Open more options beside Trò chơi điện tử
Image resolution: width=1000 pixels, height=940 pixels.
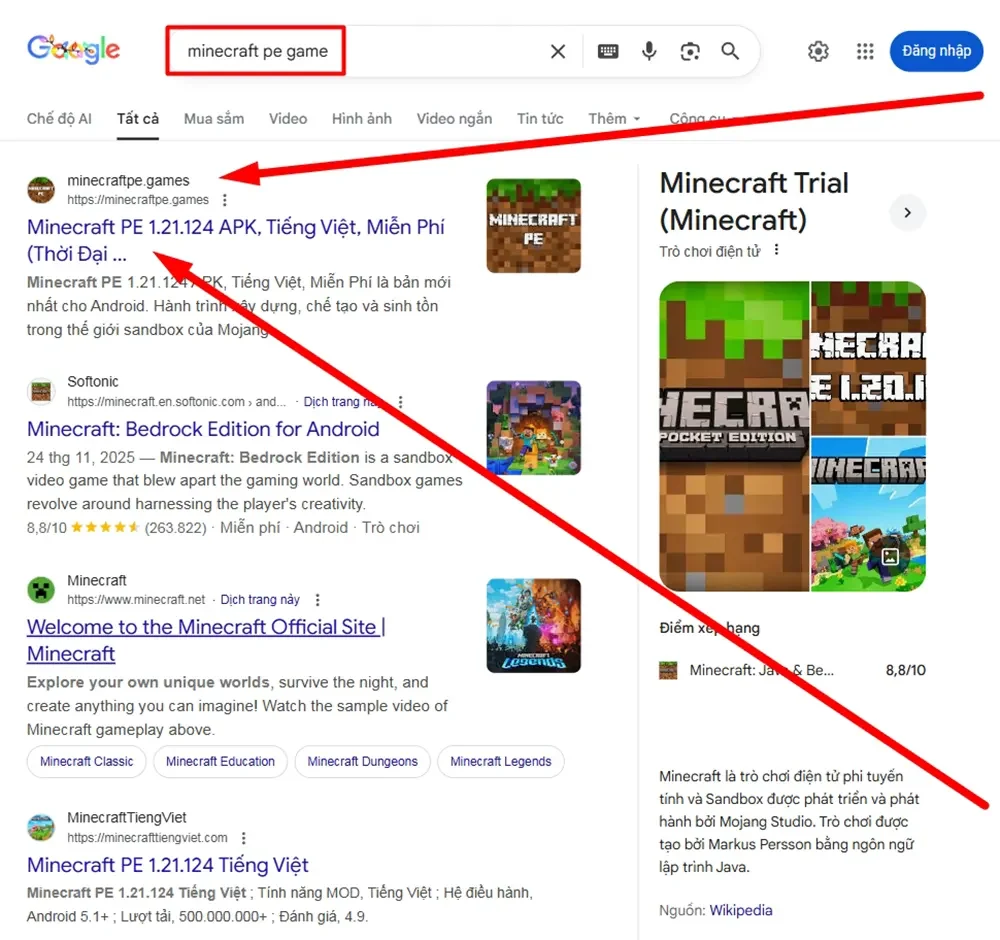(x=776, y=250)
